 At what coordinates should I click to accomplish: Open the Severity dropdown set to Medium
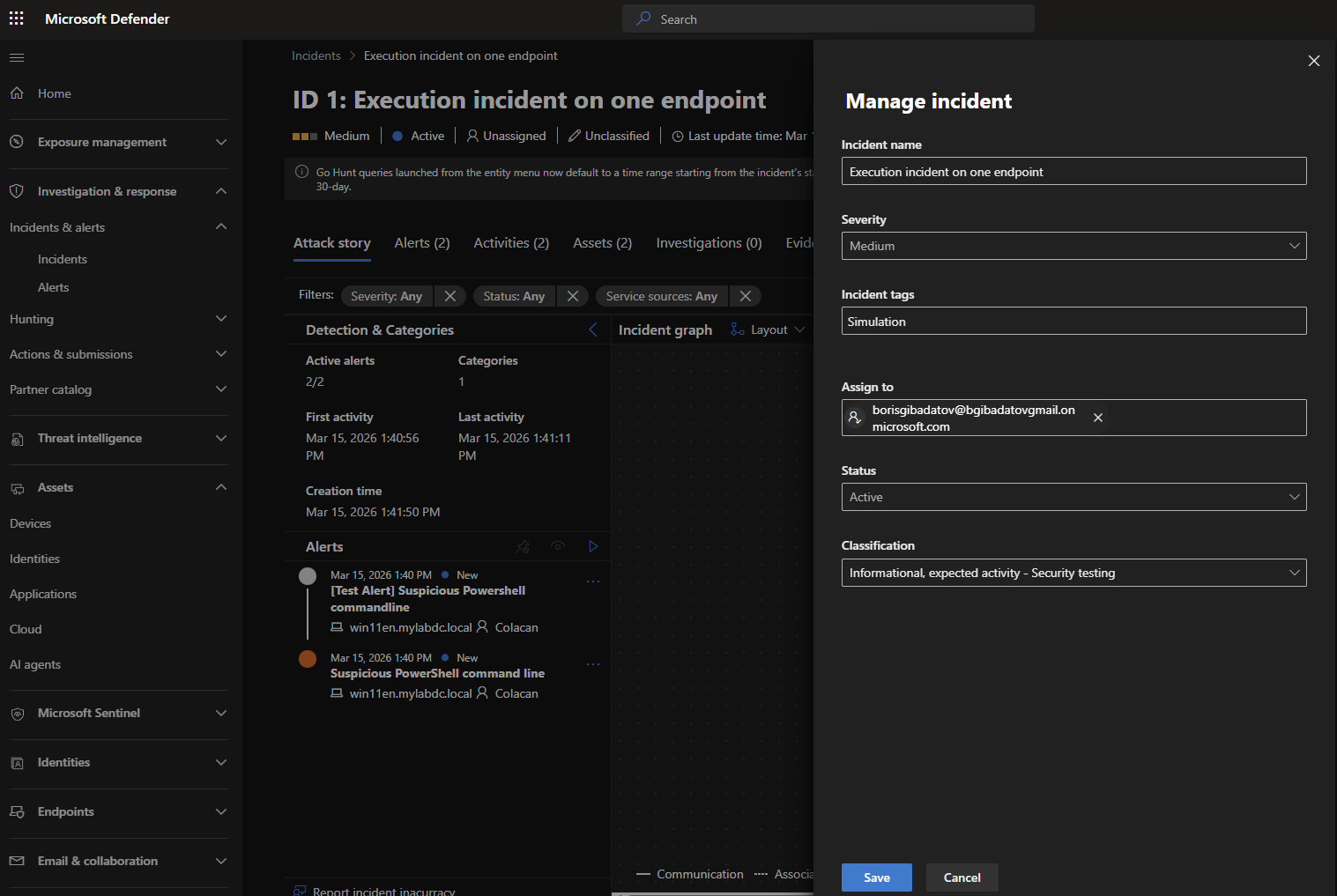click(x=1073, y=246)
